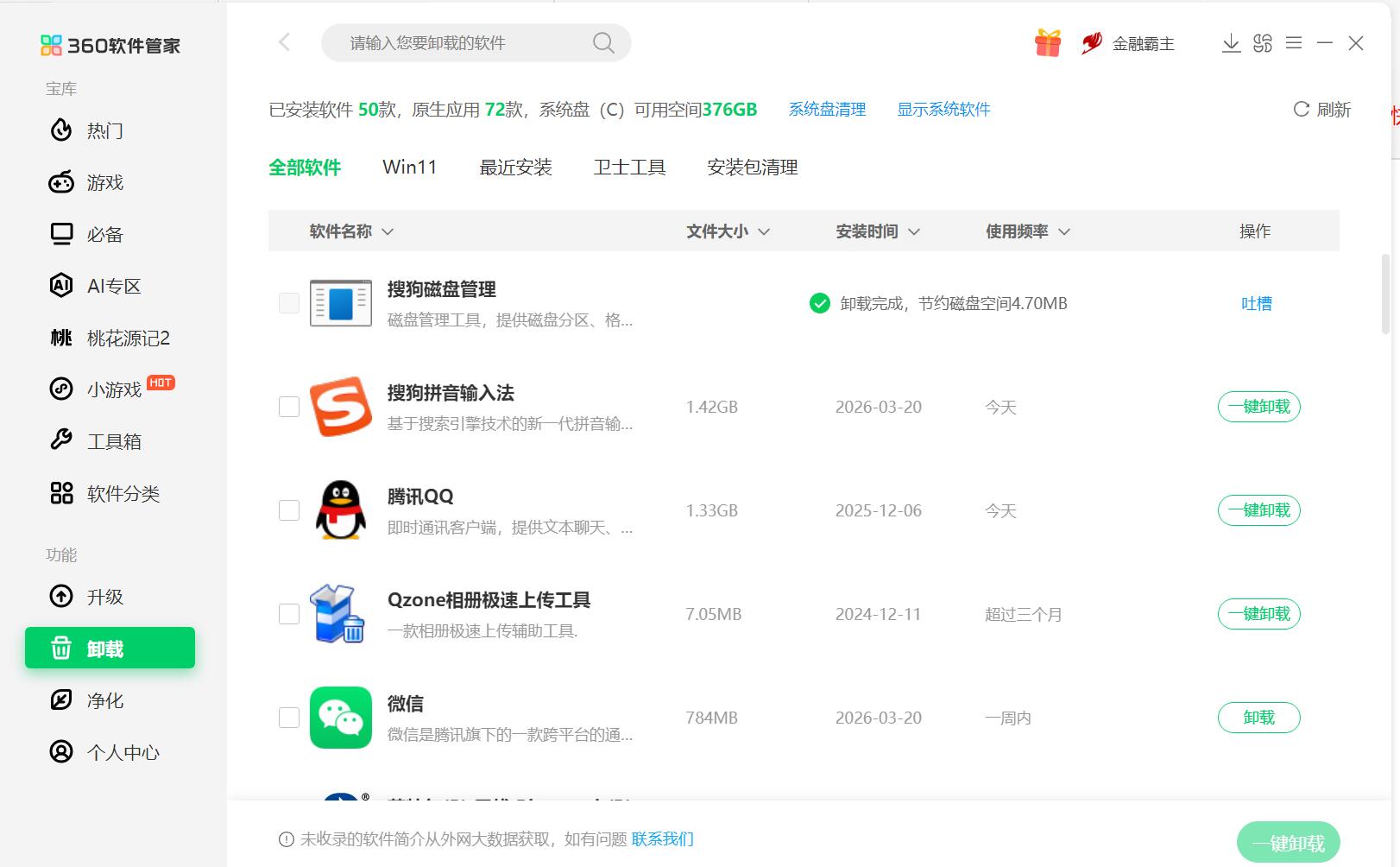Focus the uninstall software search field
The image size is (1400, 867).
[x=476, y=42]
